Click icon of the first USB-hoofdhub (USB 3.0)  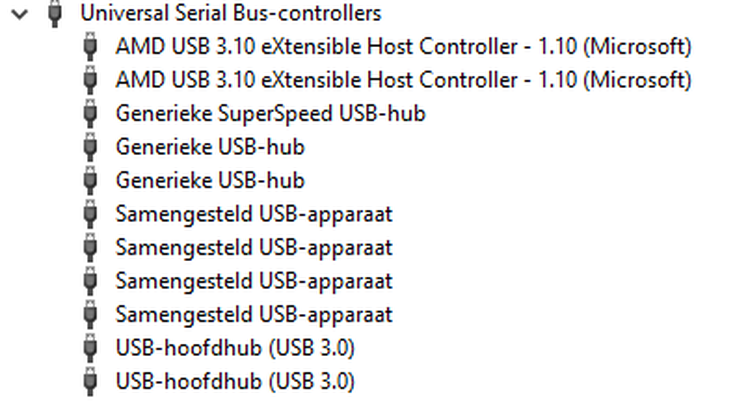[90, 348]
